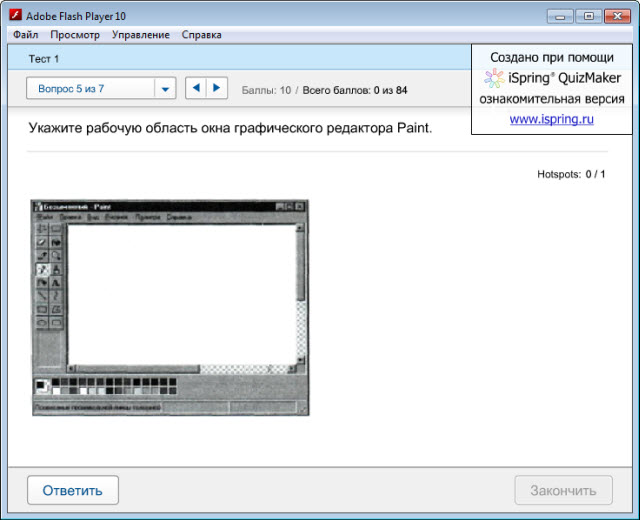The height and width of the screenshot is (520, 640).
Task: Click the airbrush tool in Paint image
Action: point(42,270)
